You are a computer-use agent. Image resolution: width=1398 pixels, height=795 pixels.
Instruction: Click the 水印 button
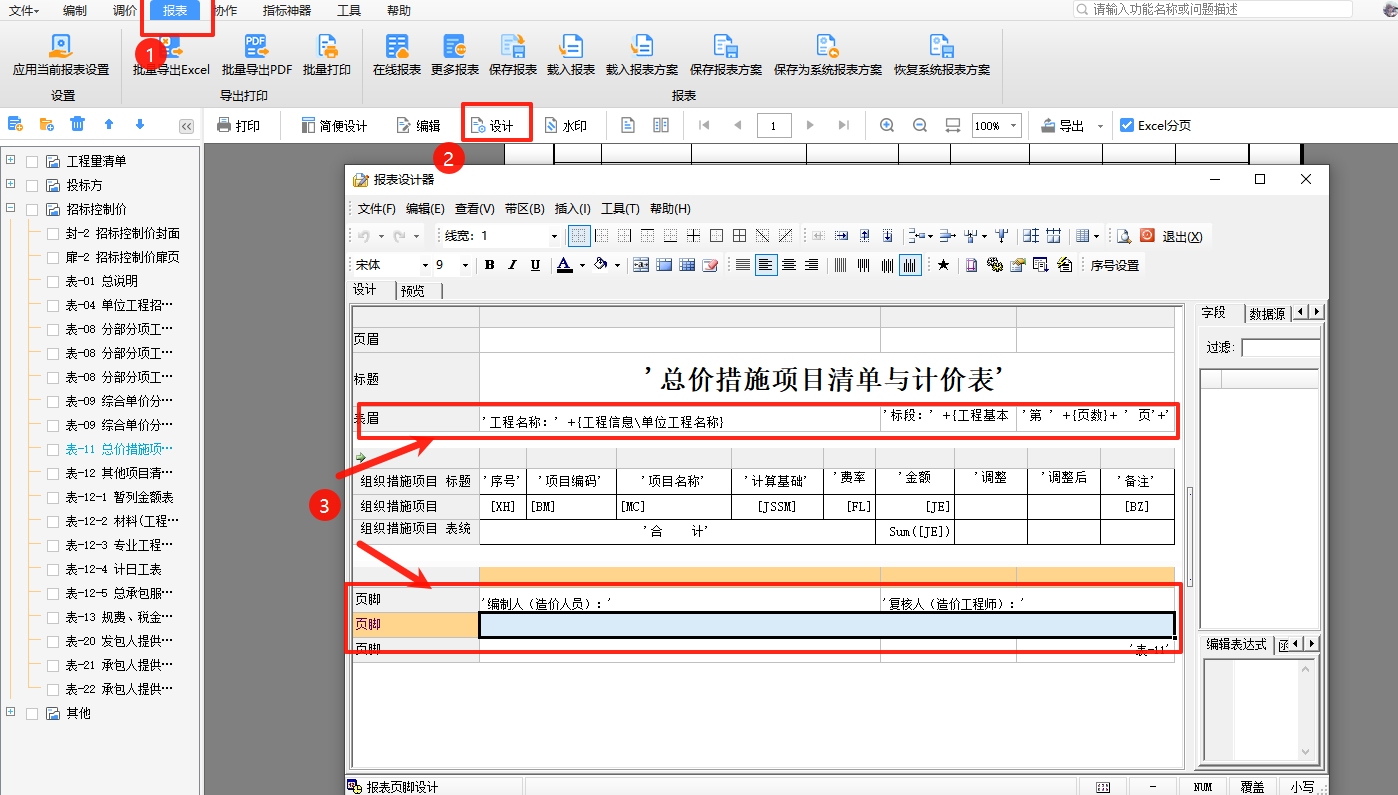coord(565,126)
